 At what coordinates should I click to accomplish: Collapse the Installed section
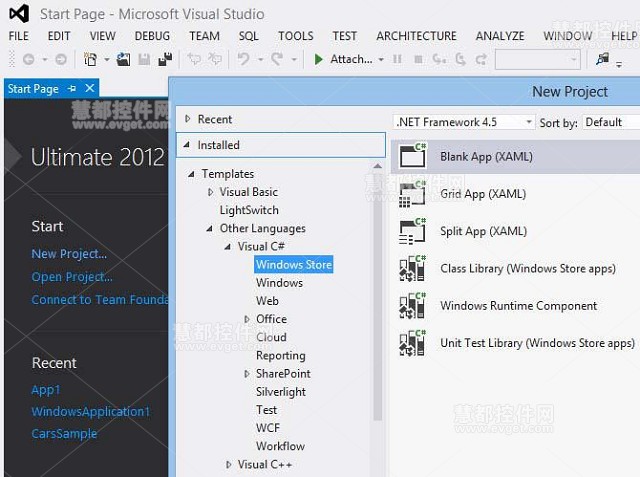coord(187,144)
